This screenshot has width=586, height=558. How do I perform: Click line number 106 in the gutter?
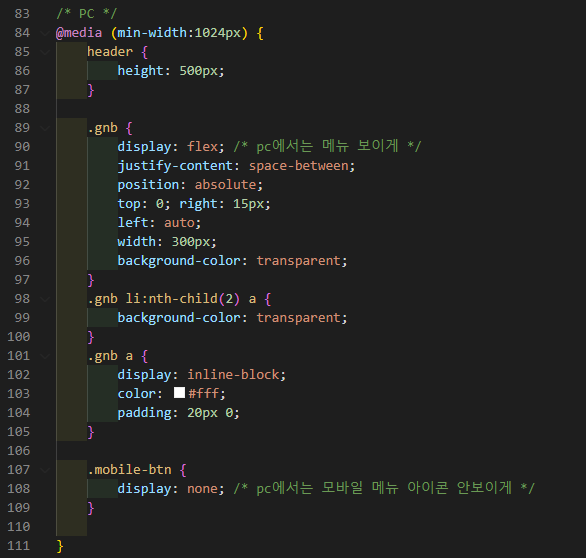[19, 451]
